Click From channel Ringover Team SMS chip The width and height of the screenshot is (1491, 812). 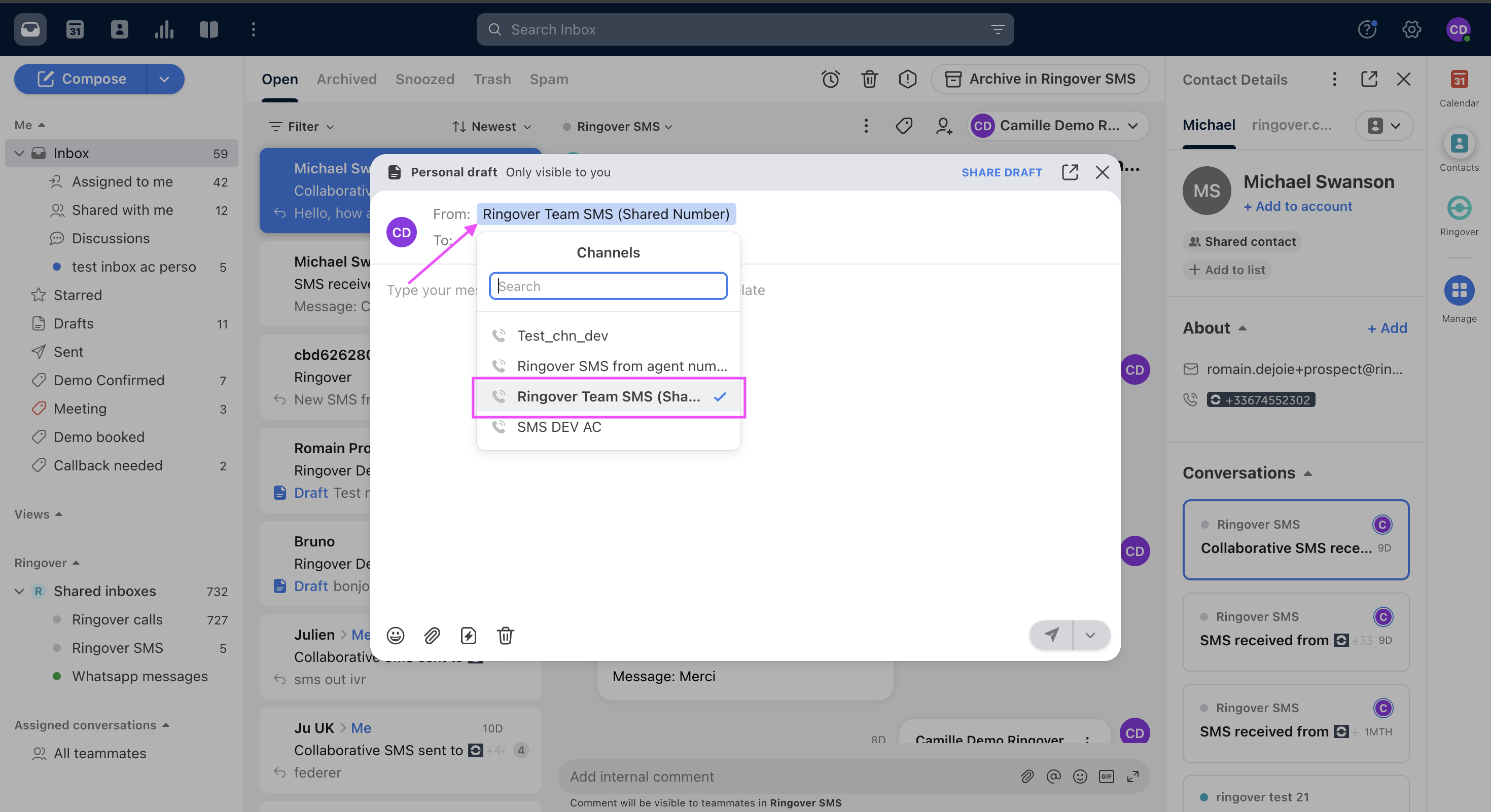point(606,213)
